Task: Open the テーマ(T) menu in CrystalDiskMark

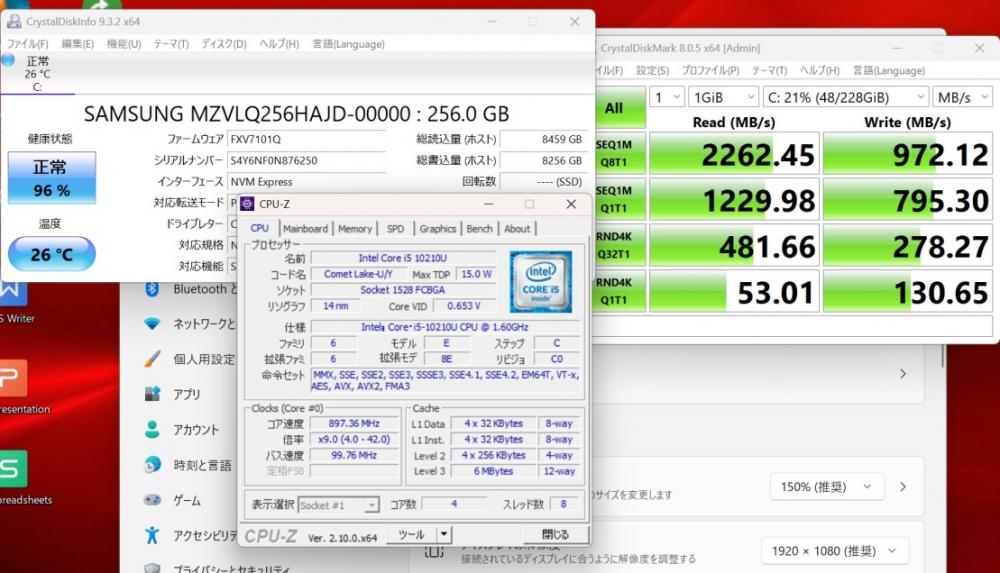Action: point(769,71)
